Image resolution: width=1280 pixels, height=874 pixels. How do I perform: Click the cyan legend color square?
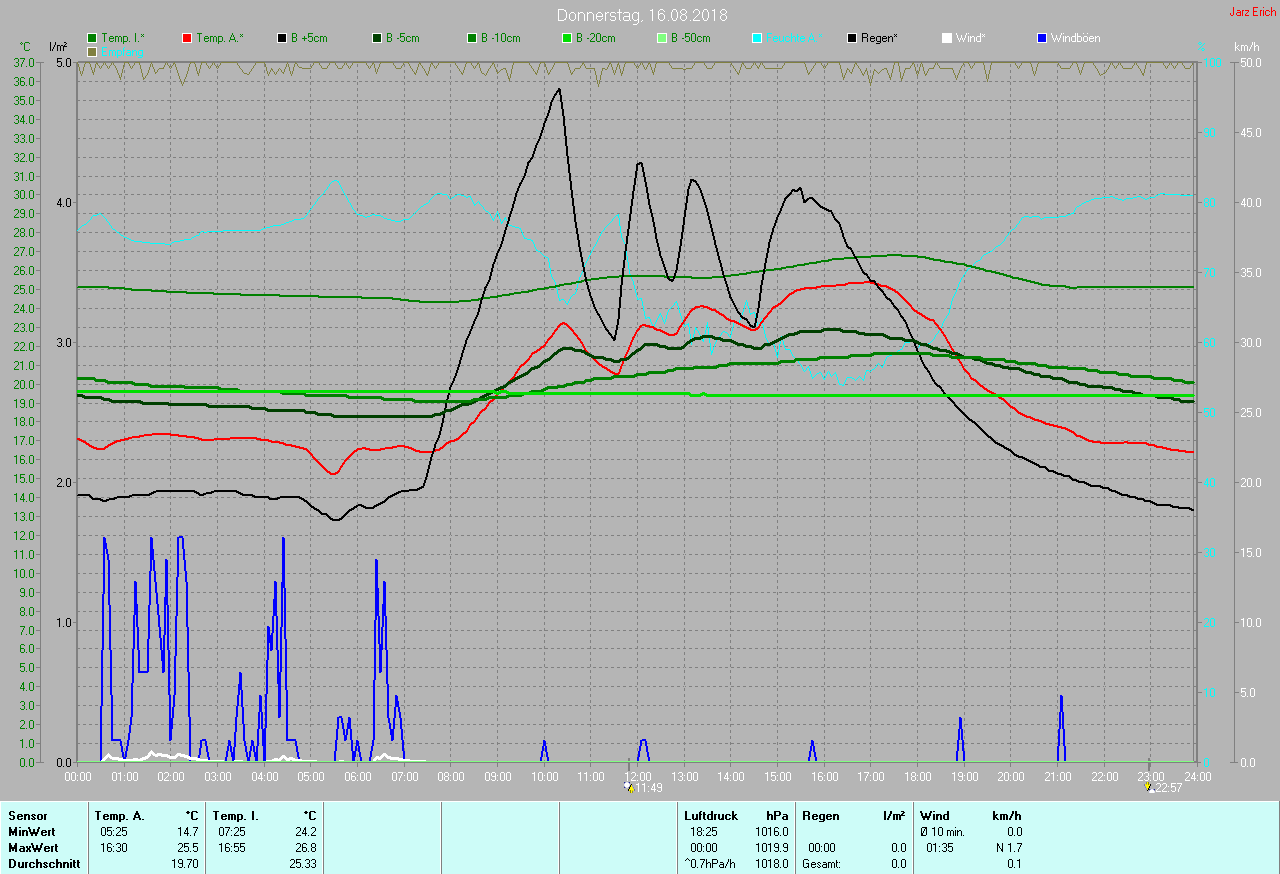click(757, 38)
